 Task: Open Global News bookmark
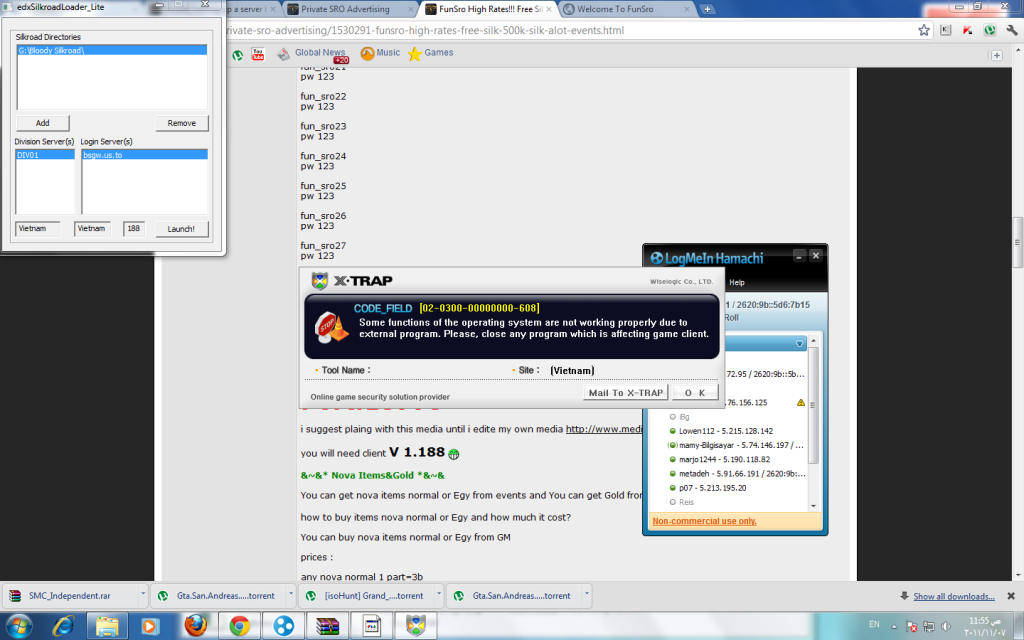[x=312, y=54]
